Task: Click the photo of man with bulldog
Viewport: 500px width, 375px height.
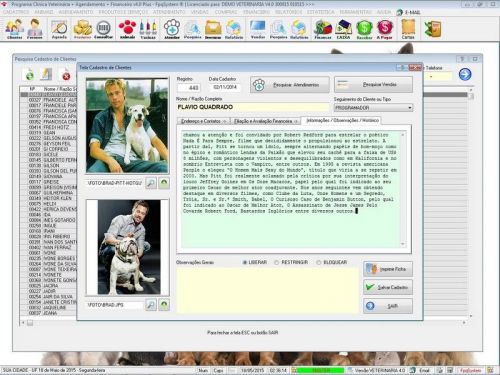Action: [127, 247]
